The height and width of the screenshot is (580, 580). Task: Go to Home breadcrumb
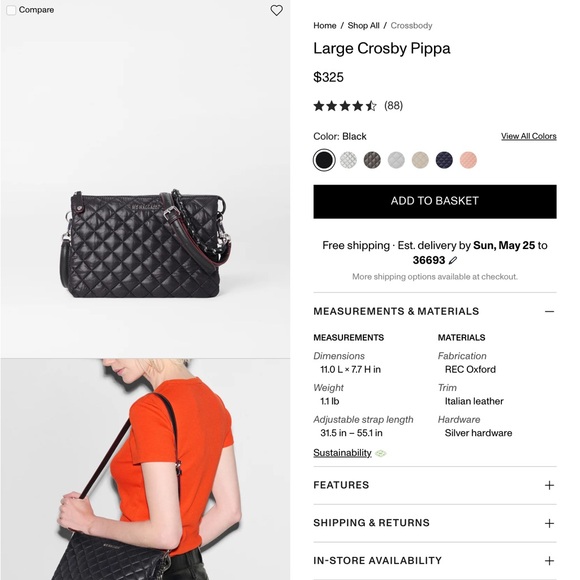click(324, 26)
